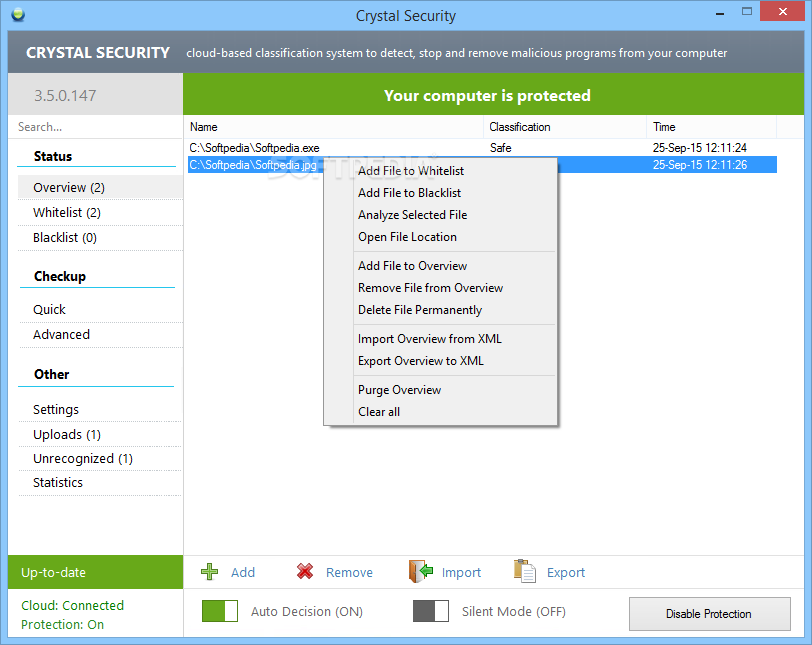Click the Disable Protection button
Image resolution: width=812 pixels, height=645 pixels.
(709, 614)
